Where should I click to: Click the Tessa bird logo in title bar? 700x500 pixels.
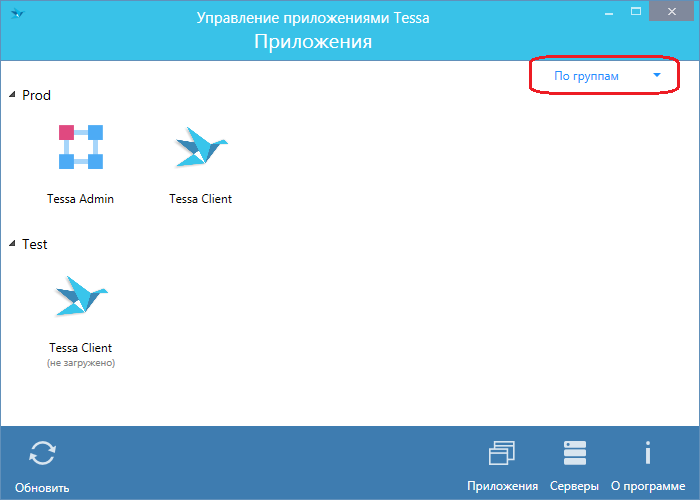coord(17,16)
